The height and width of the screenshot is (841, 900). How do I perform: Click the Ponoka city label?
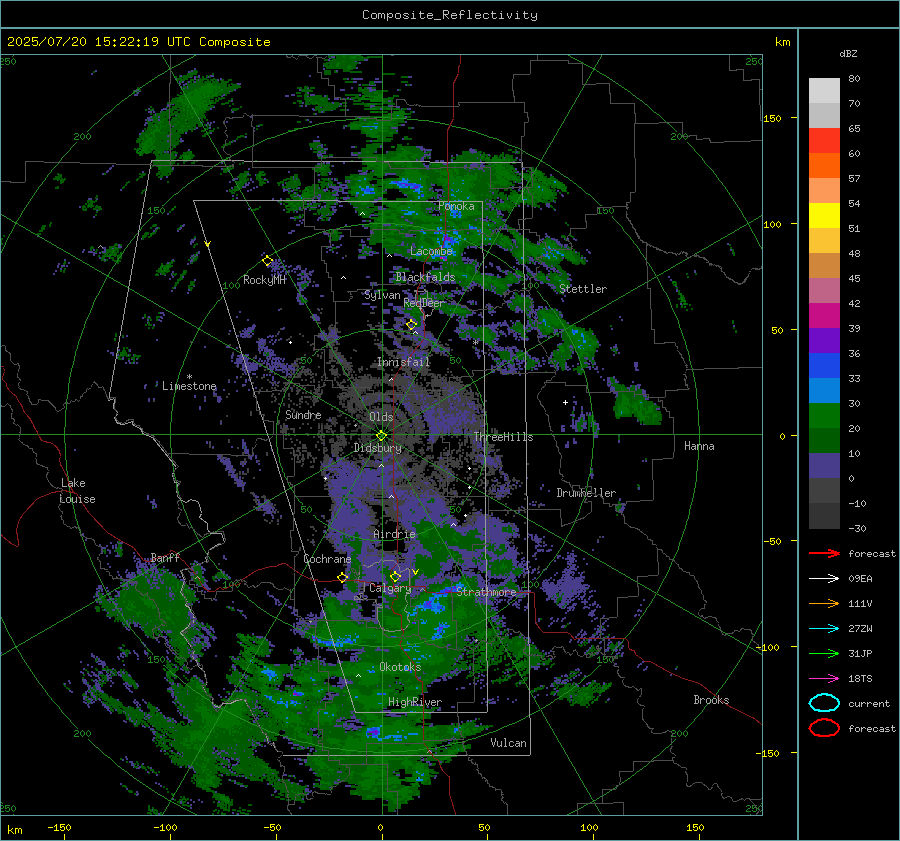(456, 206)
